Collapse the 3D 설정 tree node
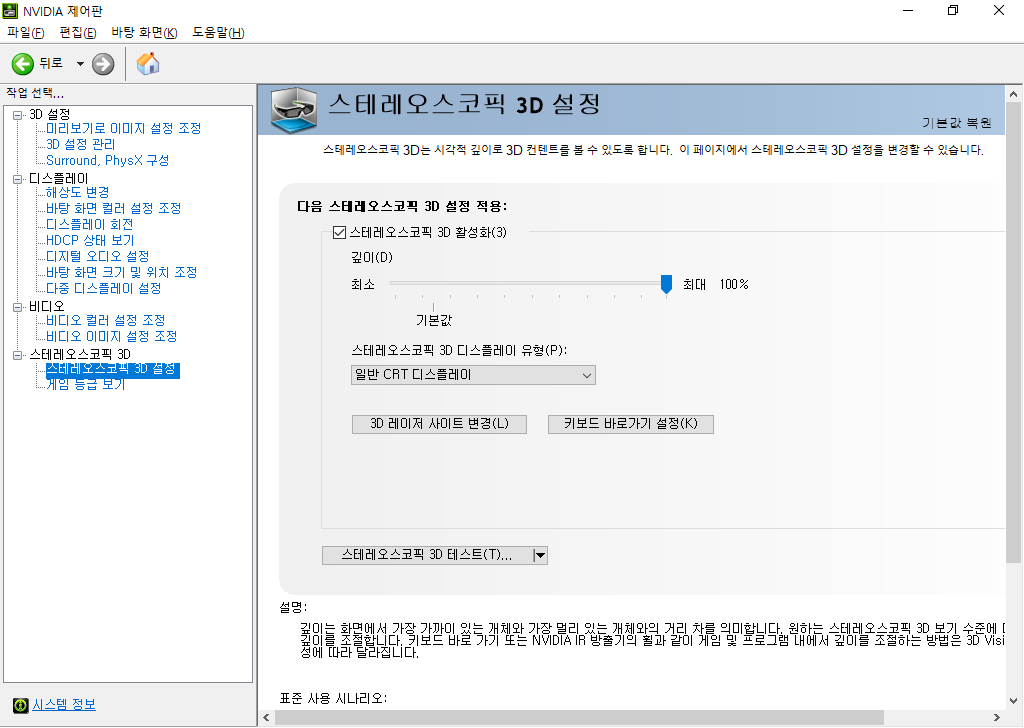 (18, 115)
